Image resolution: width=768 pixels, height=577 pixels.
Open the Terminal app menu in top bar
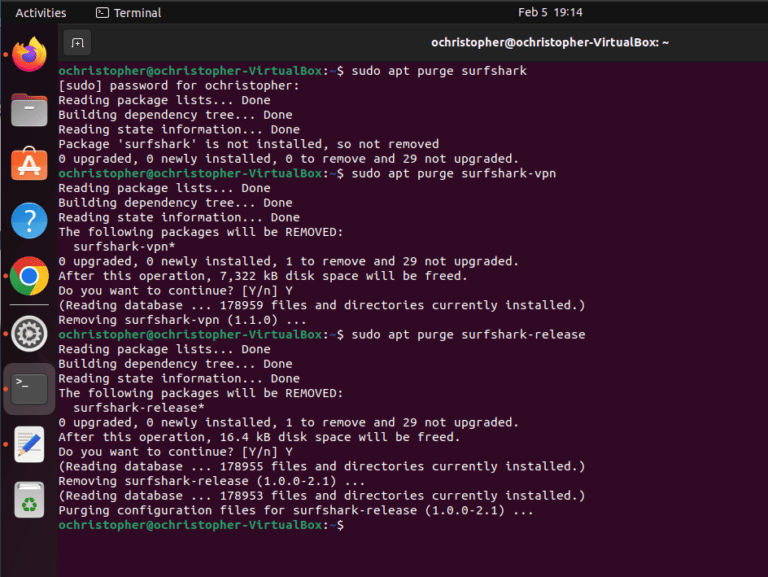coord(128,13)
